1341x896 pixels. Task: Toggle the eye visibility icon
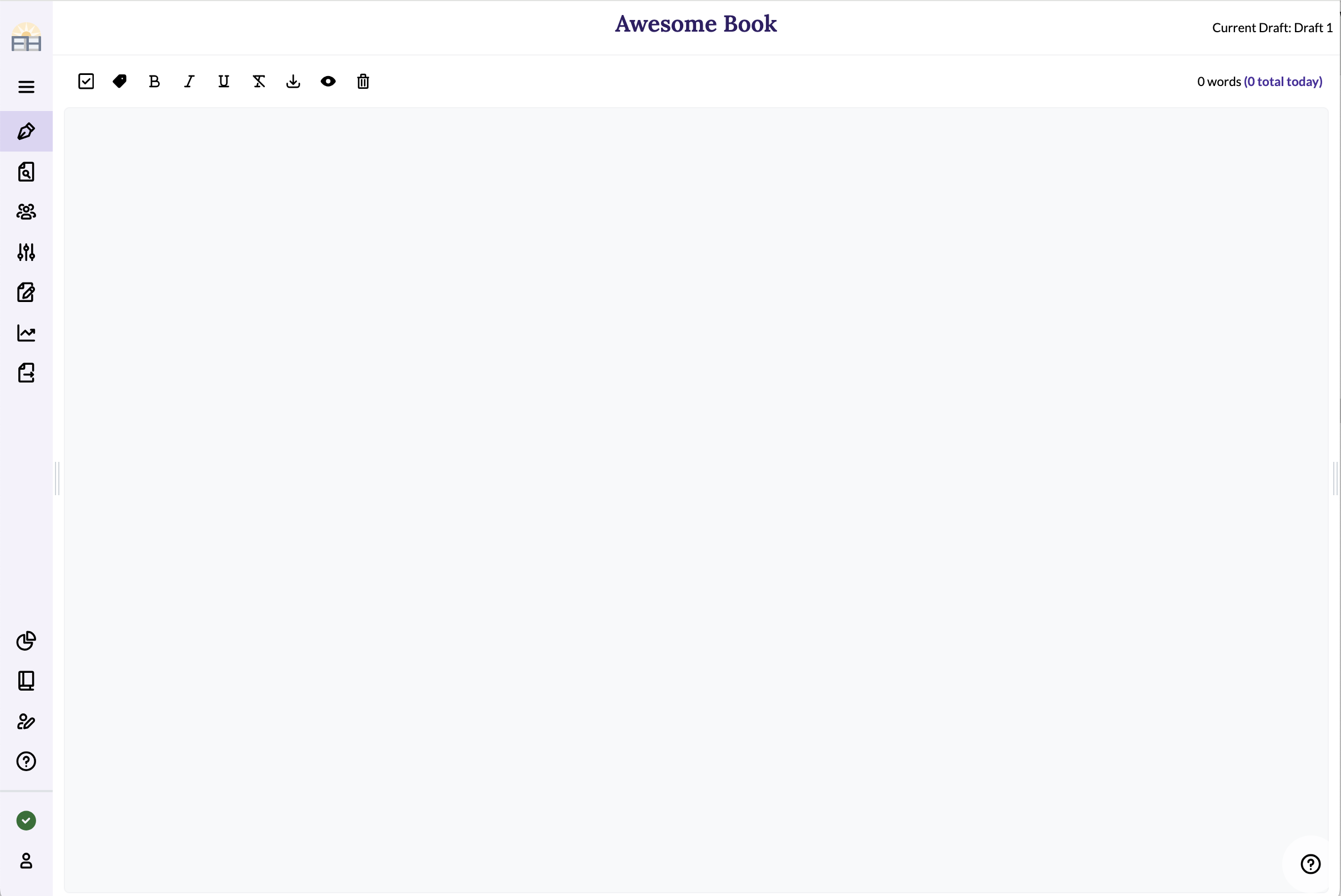pyautogui.click(x=328, y=81)
